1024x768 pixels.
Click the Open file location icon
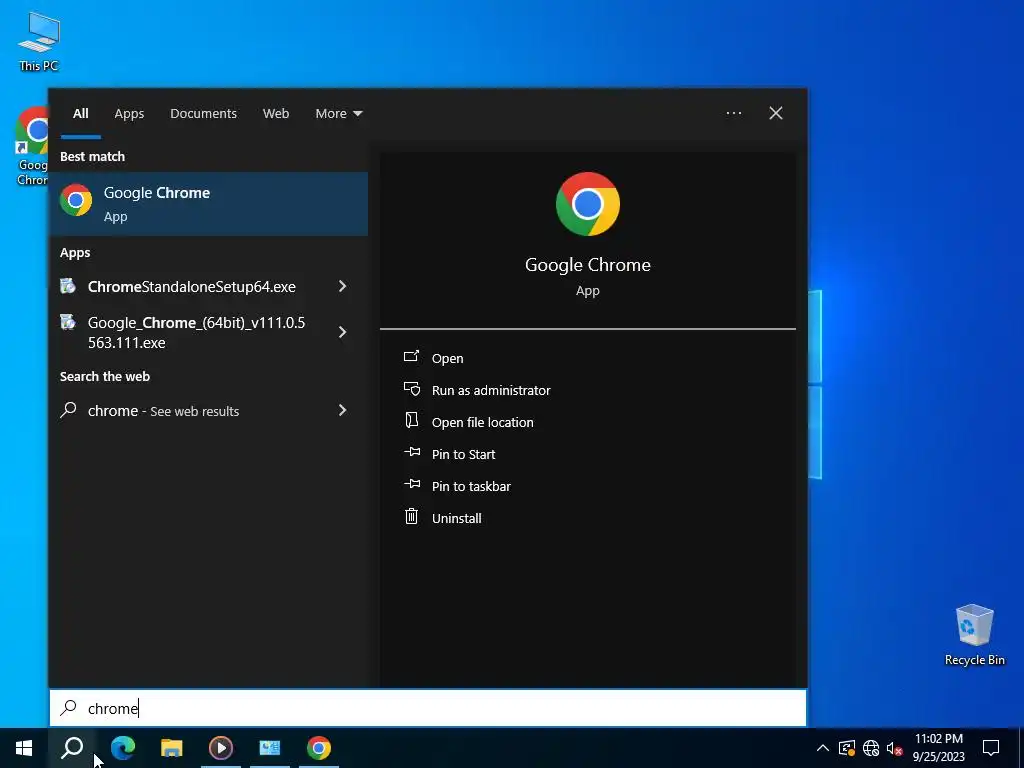411,421
